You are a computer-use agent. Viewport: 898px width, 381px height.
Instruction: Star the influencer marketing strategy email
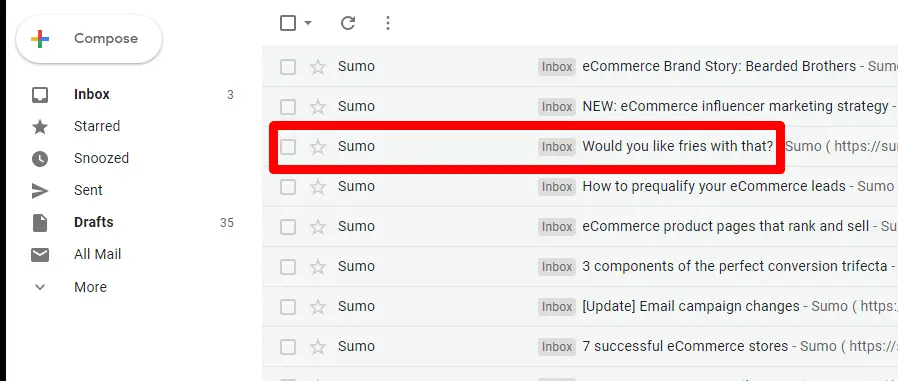click(318, 107)
